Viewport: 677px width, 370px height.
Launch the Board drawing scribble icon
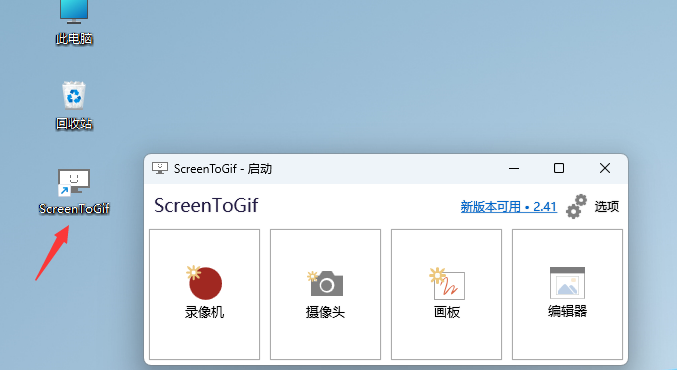click(x=447, y=284)
